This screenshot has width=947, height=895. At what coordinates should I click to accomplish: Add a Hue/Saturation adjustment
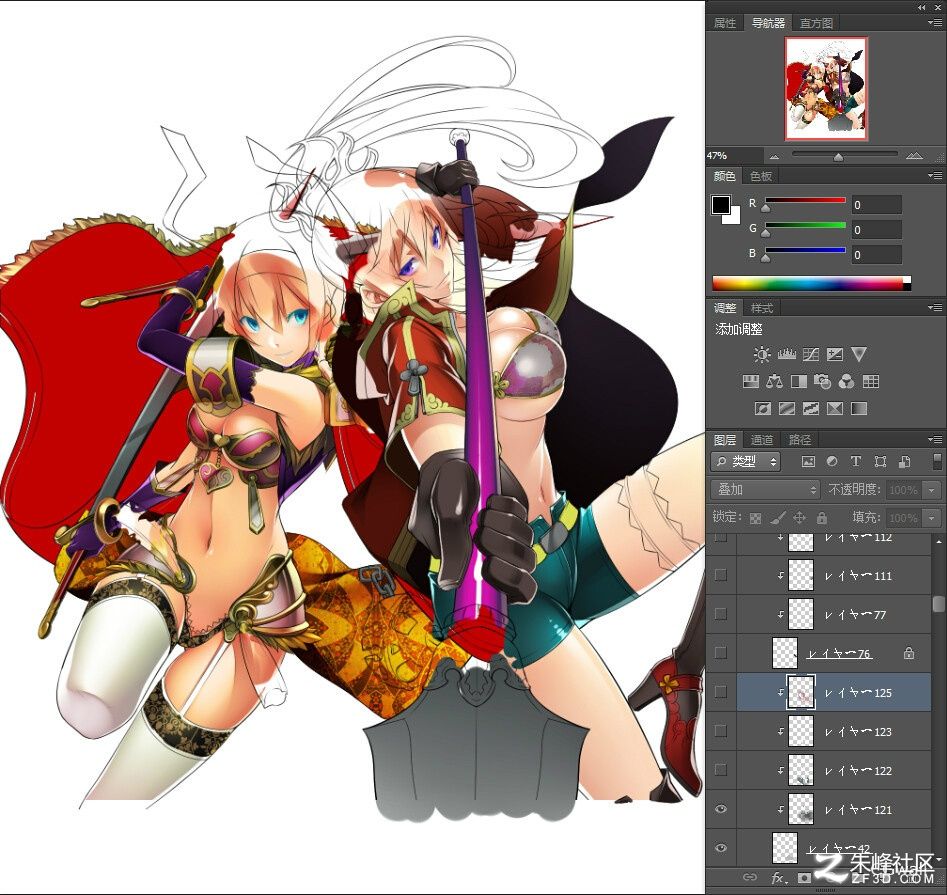750,382
